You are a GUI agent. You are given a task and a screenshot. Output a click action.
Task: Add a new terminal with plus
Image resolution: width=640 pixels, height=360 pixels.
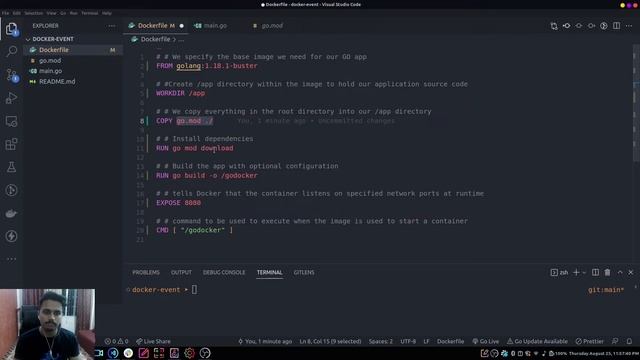pos(576,272)
